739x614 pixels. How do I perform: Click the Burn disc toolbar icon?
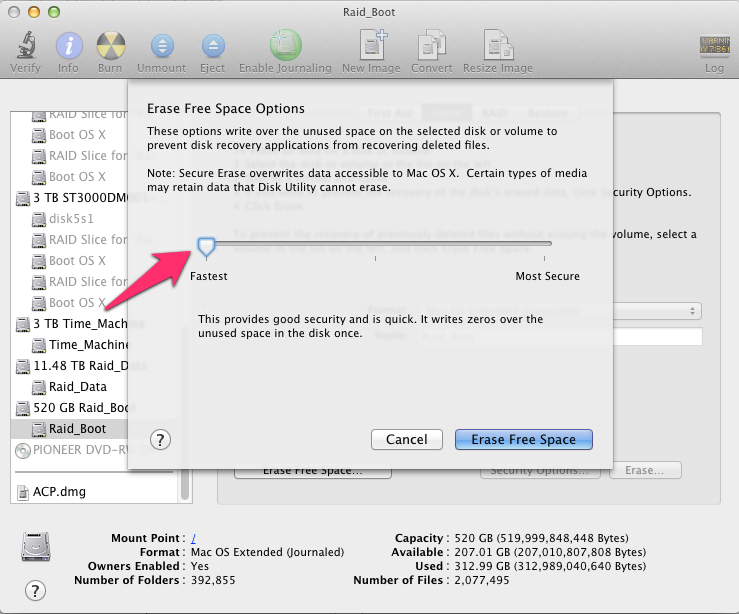[111, 46]
